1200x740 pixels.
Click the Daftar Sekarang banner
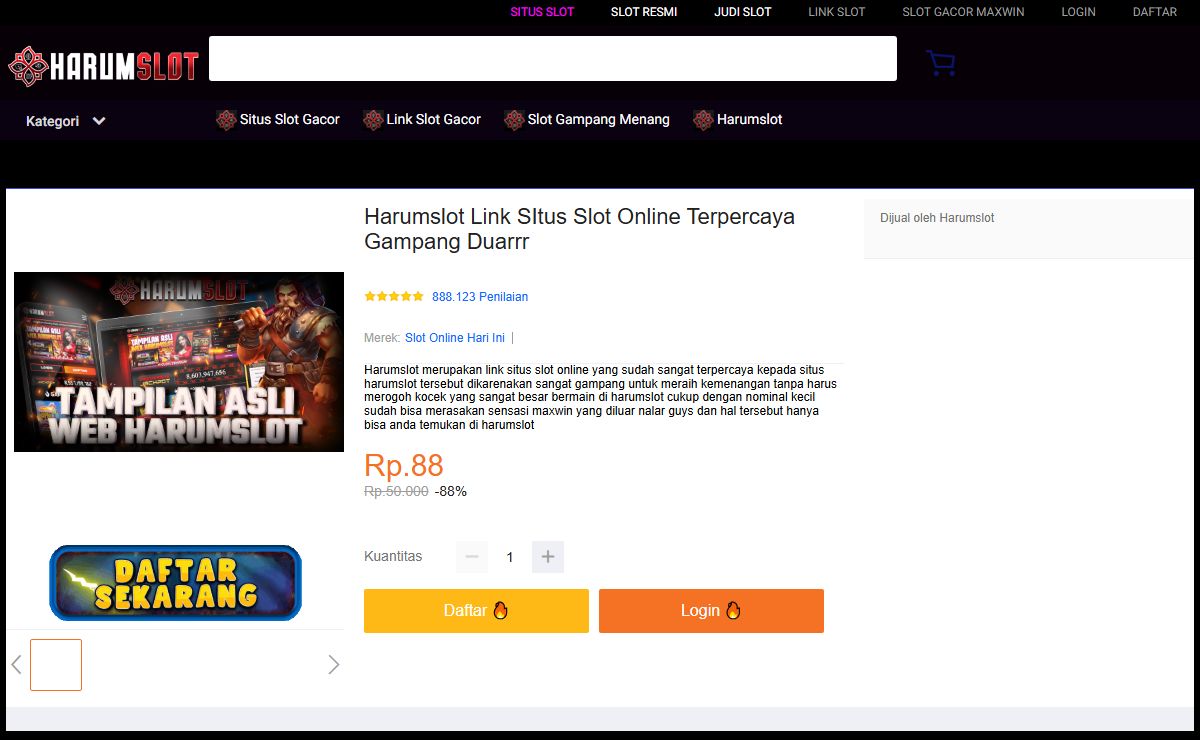[175, 583]
